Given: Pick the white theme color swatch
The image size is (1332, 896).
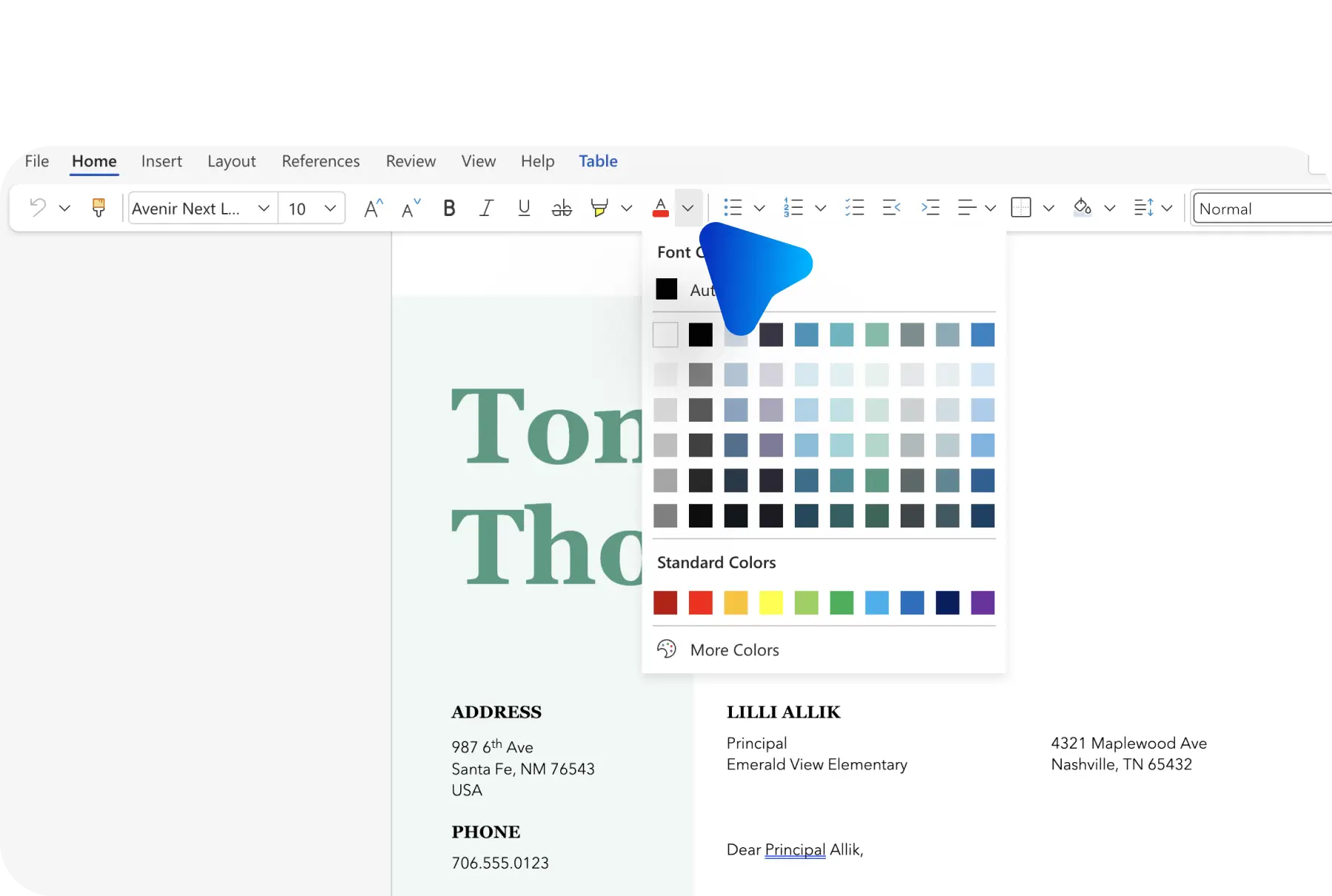Looking at the screenshot, I should 665,334.
